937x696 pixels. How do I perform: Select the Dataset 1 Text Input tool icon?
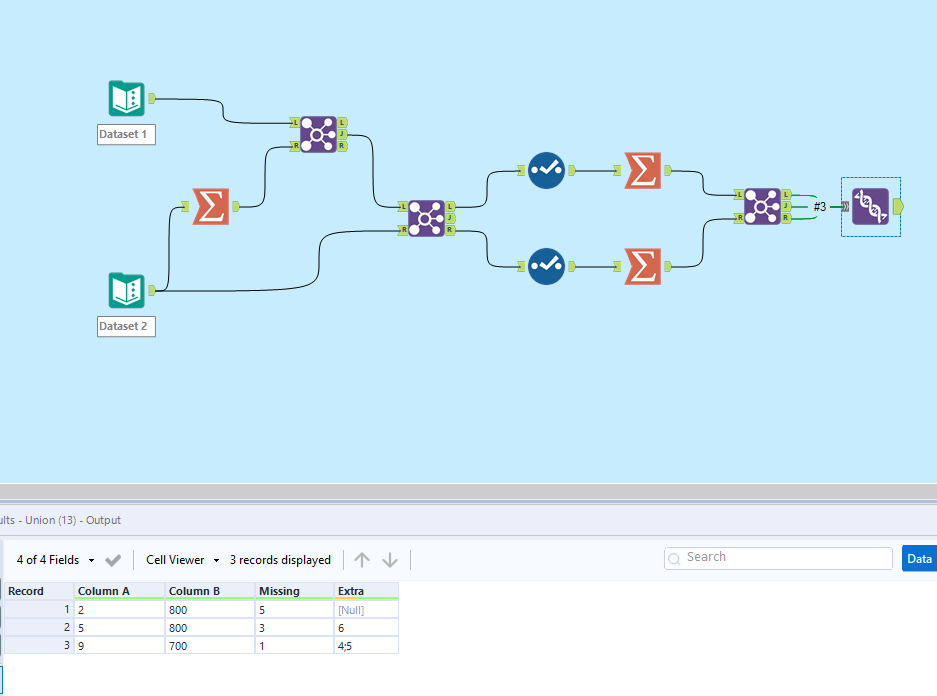127,98
